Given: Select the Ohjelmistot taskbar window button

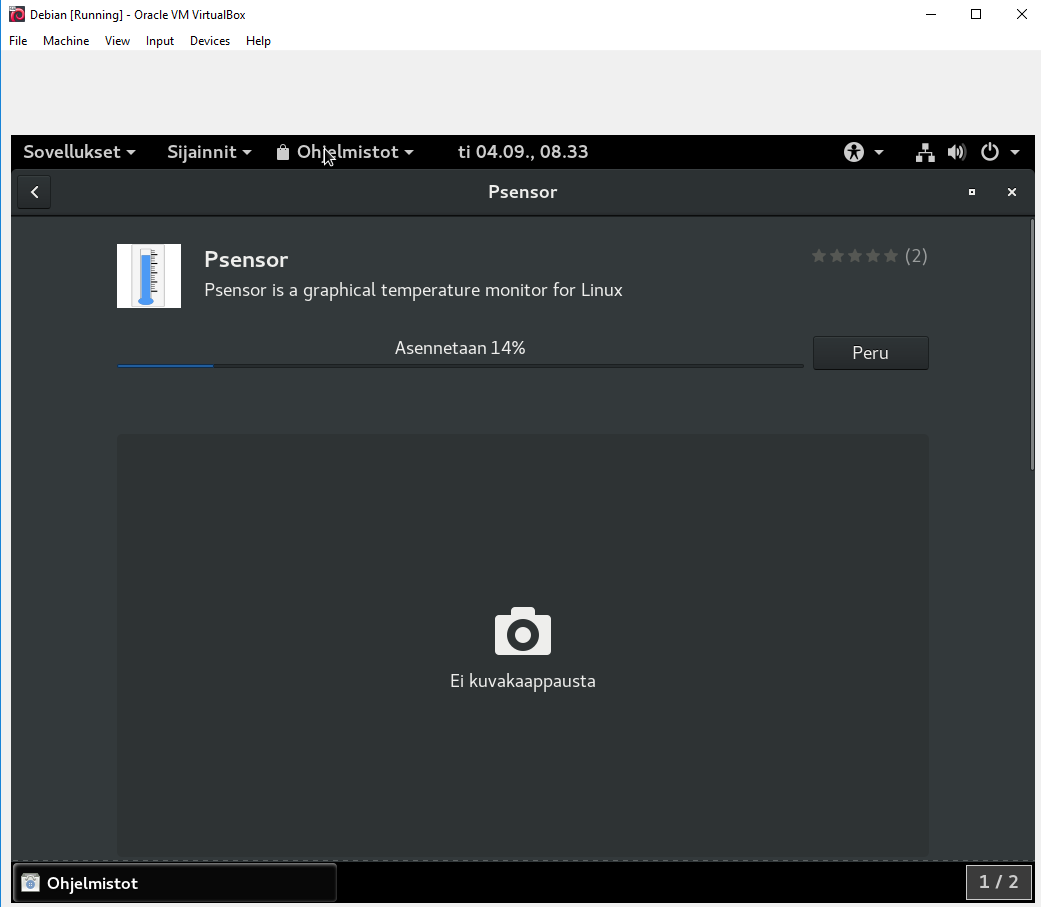Looking at the screenshot, I should [x=175, y=882].
